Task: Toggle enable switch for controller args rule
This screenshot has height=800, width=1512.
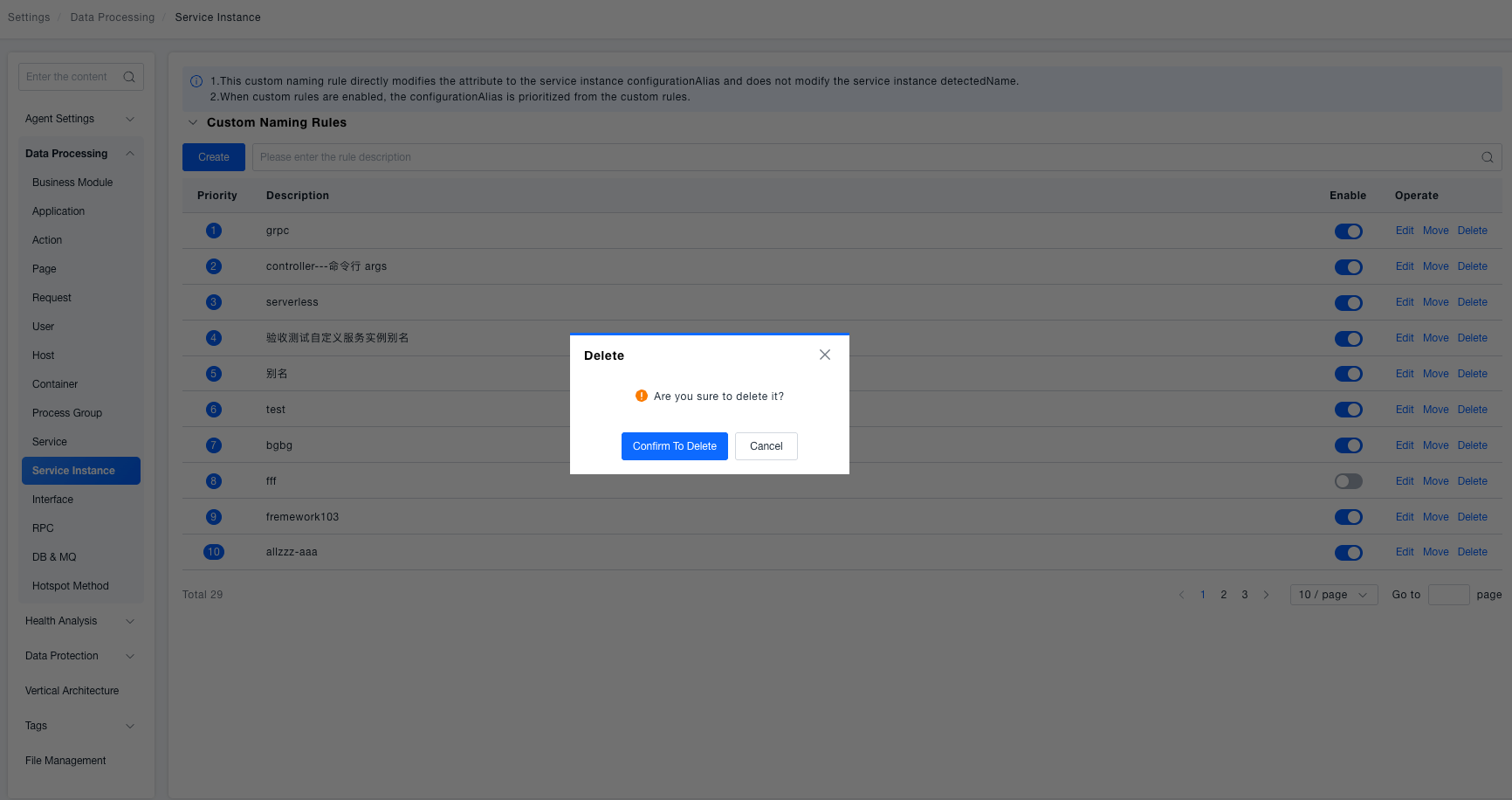Action: 1349,267
